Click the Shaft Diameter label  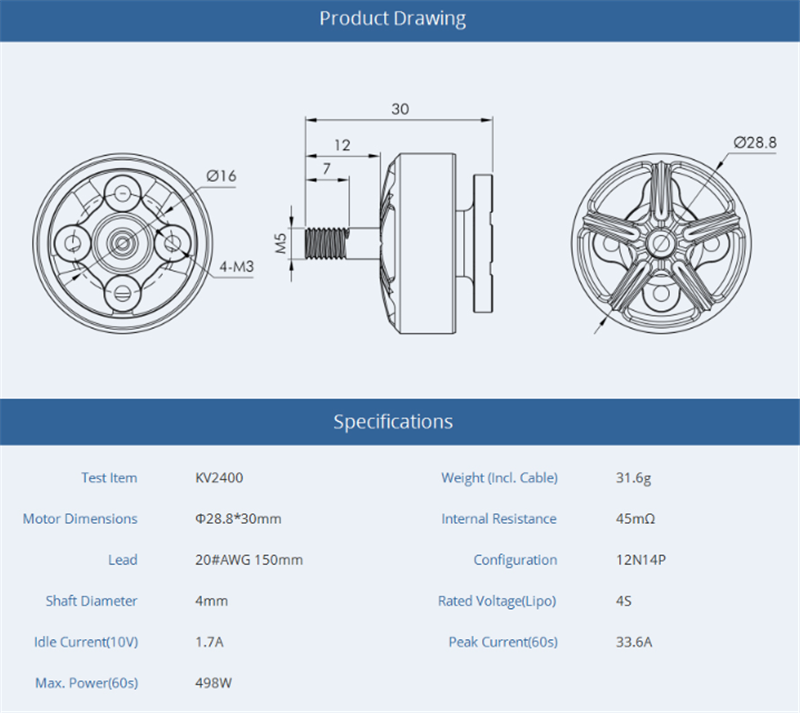[x=91, y=601]
